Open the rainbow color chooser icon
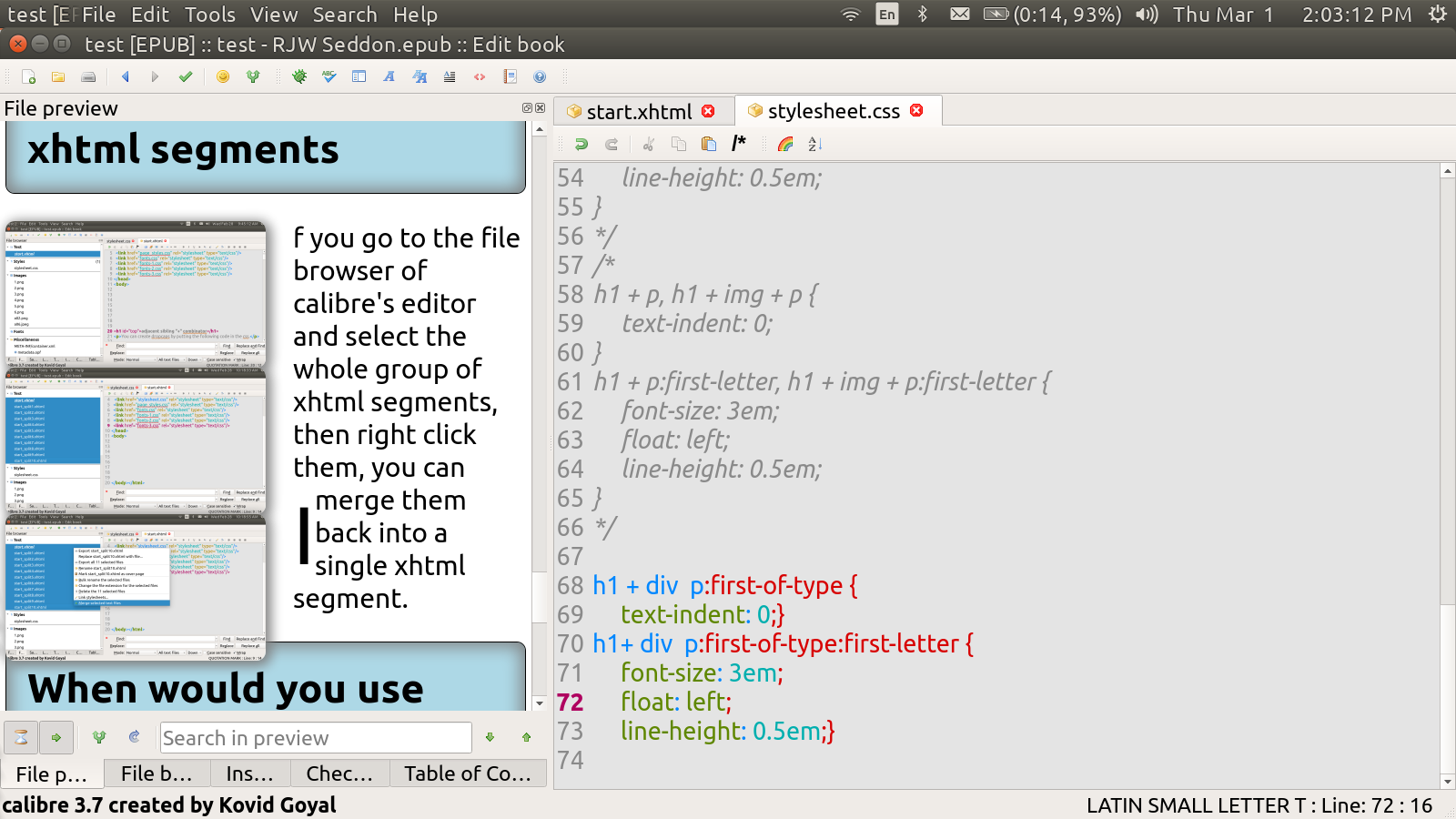 coord(785,144)
